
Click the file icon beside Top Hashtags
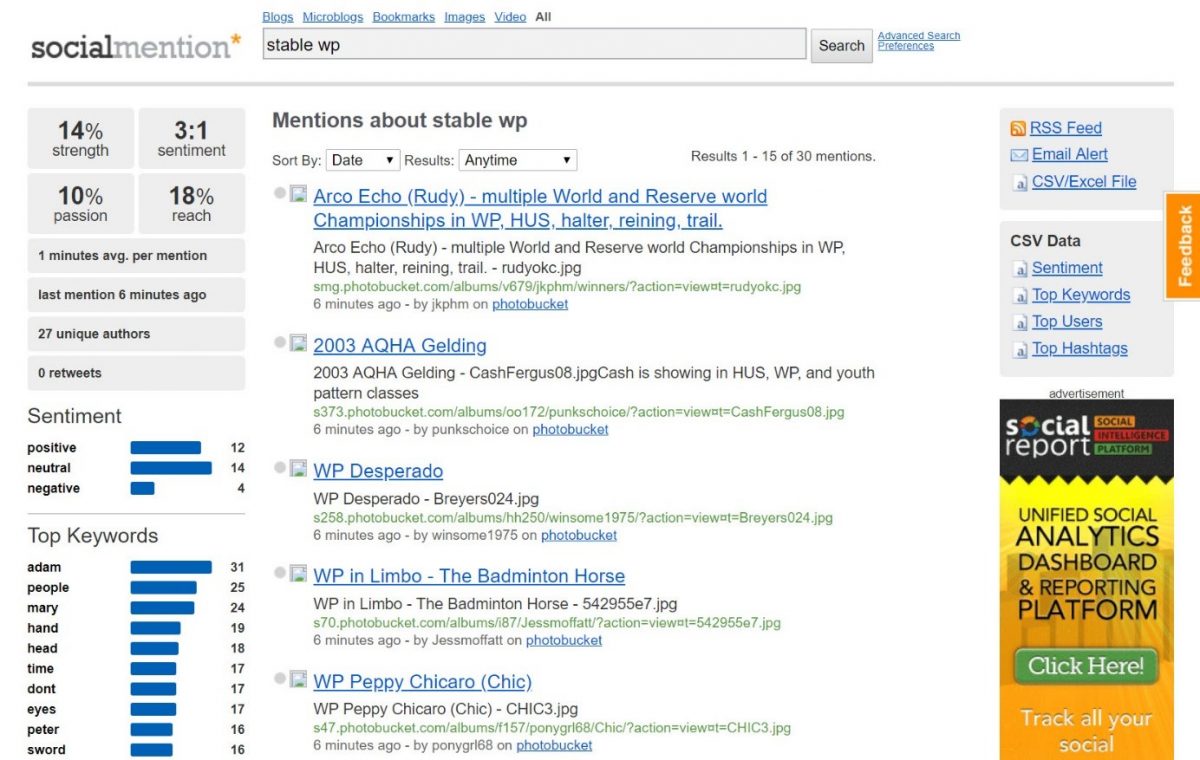(1020, 350)
